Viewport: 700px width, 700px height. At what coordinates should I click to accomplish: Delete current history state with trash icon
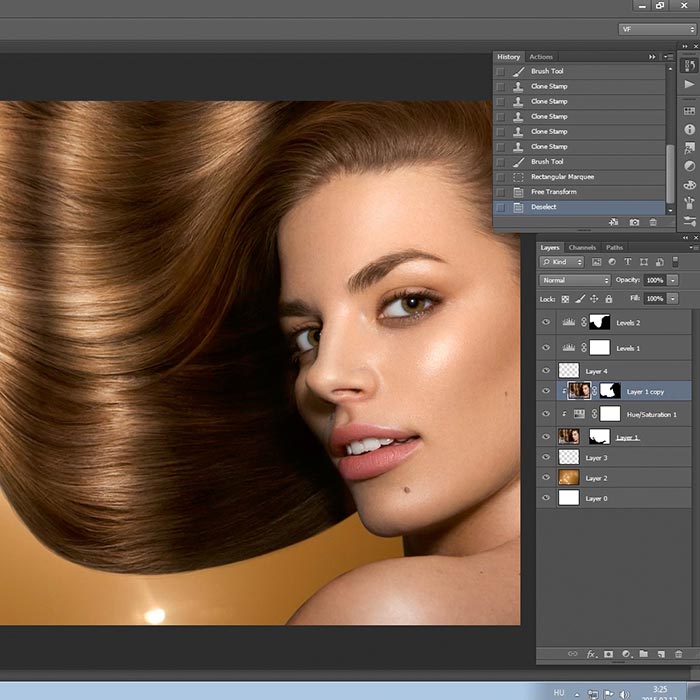653,222
